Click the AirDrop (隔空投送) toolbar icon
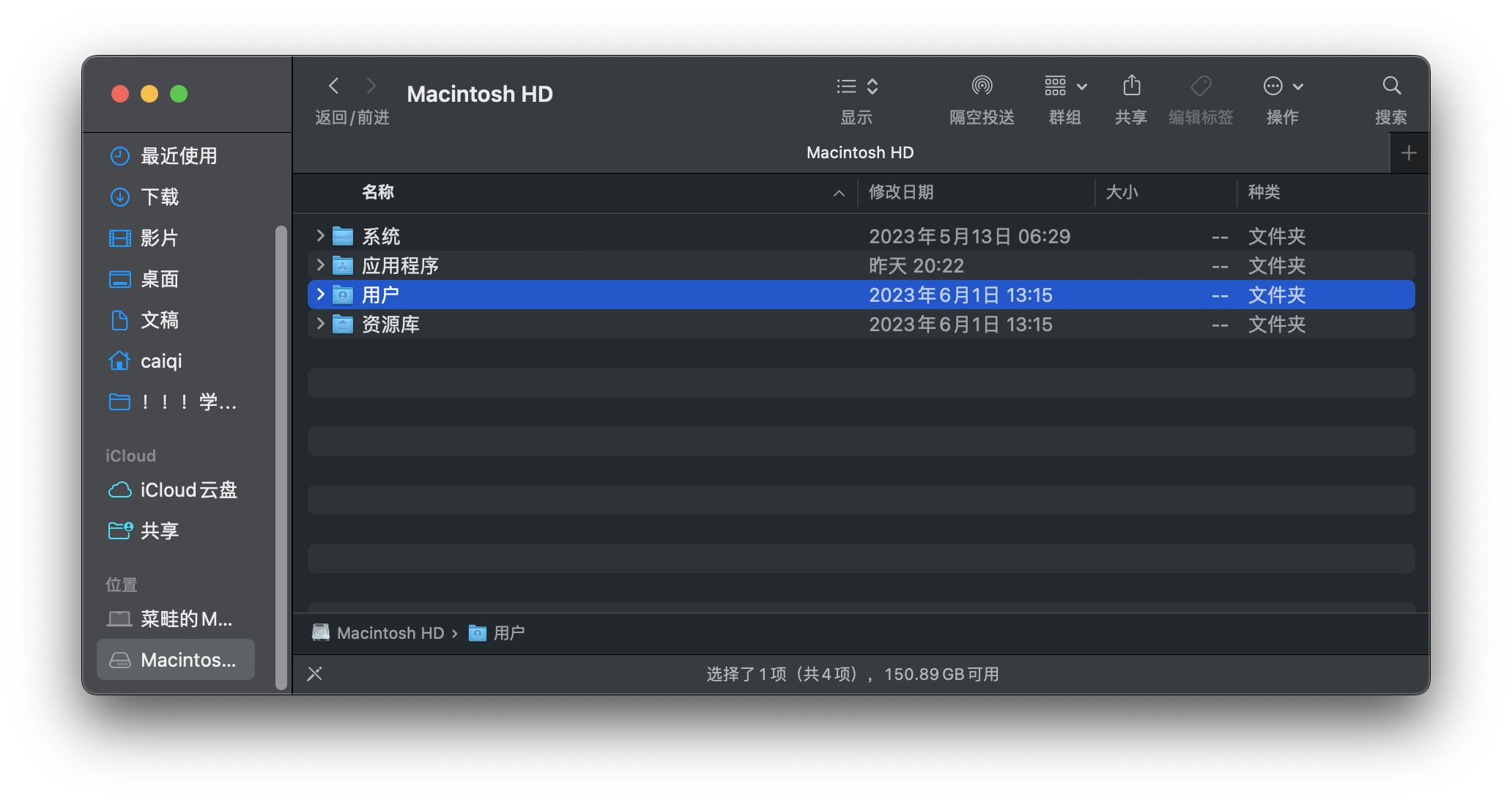The height and width of the screenshot is (803, 1512). [x=982, y=86]
